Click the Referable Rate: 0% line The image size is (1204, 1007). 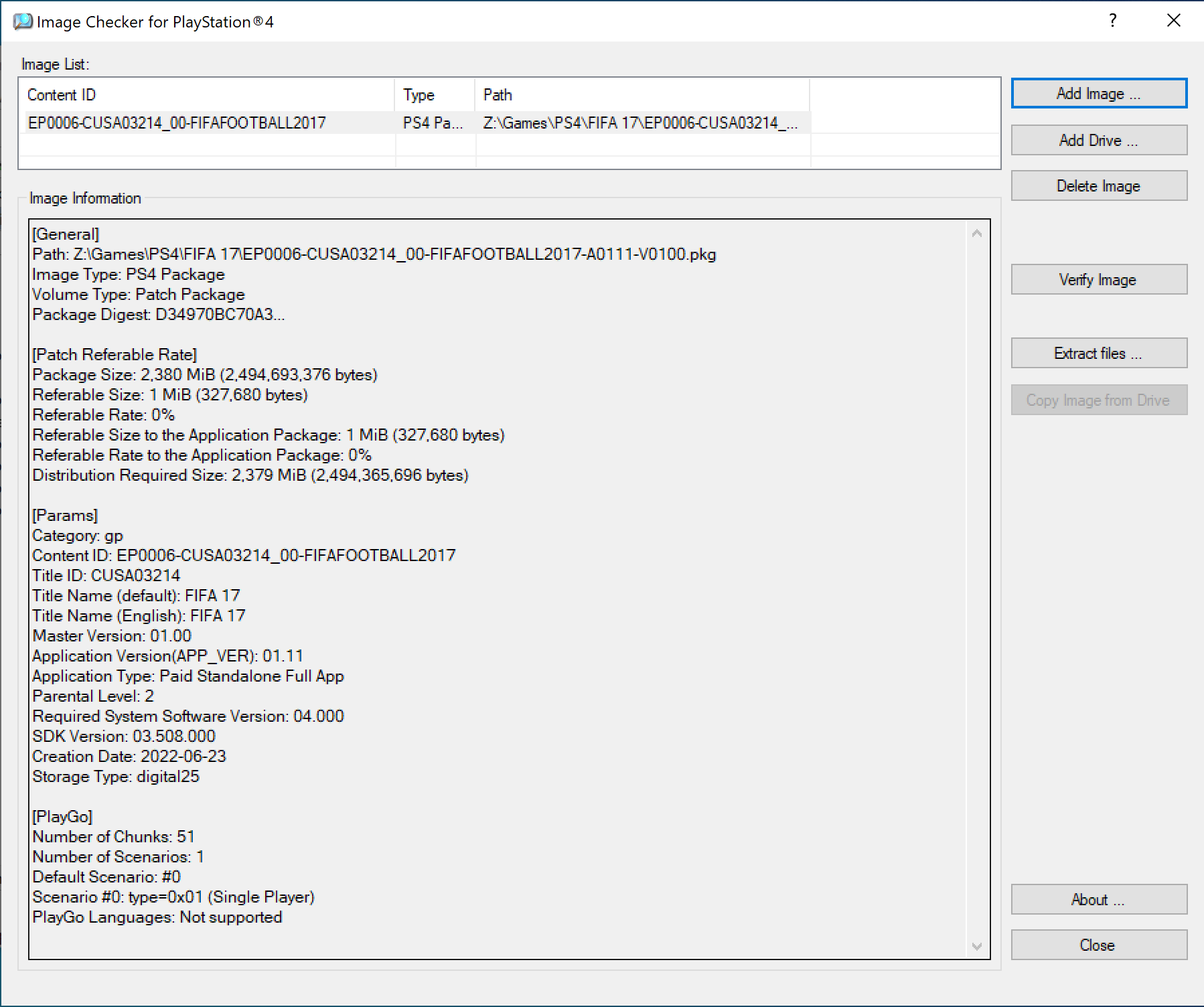(104, 414)
